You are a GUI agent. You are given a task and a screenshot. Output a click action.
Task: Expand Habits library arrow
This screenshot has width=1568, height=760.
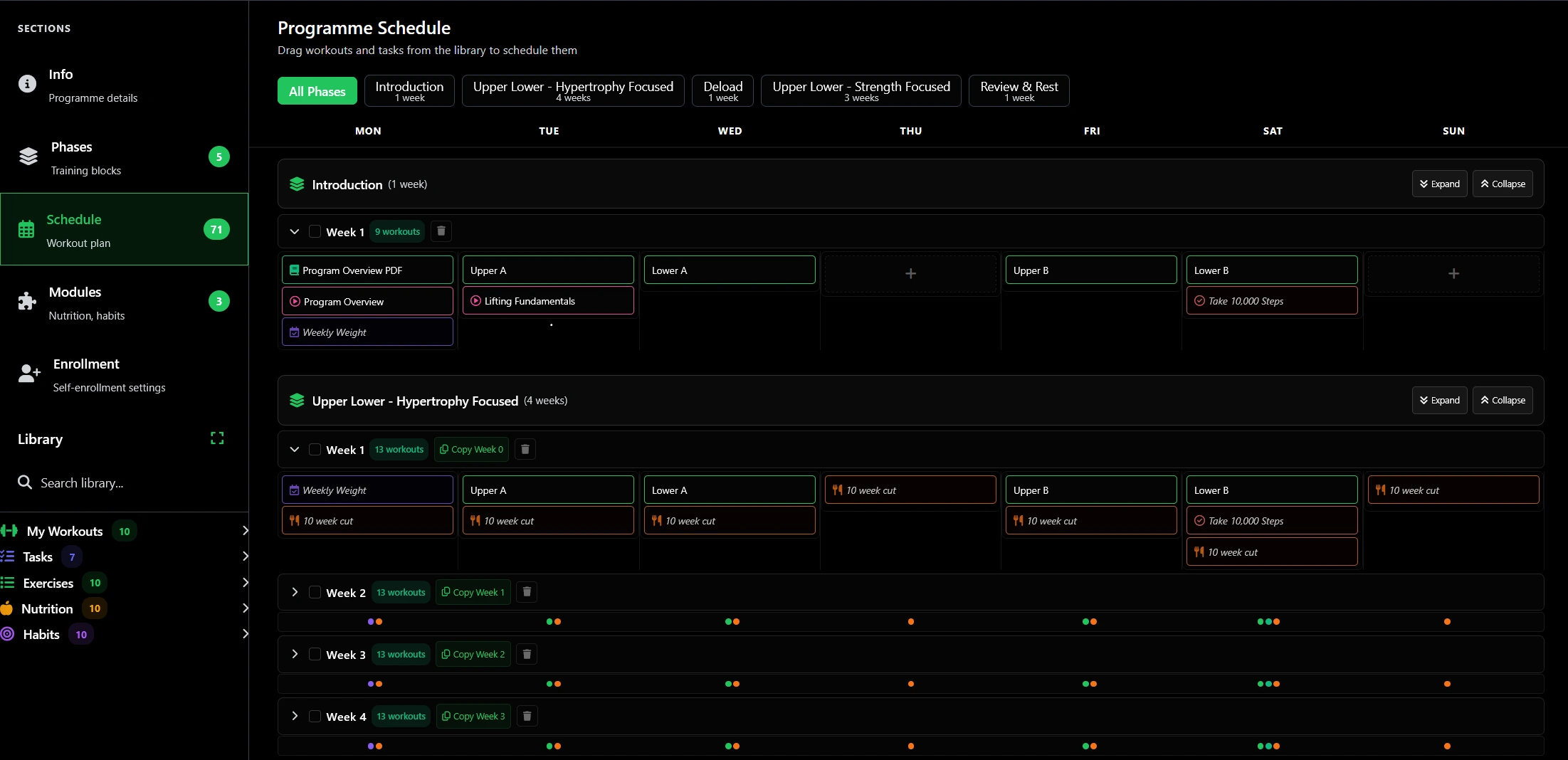[x=245, y=633]
